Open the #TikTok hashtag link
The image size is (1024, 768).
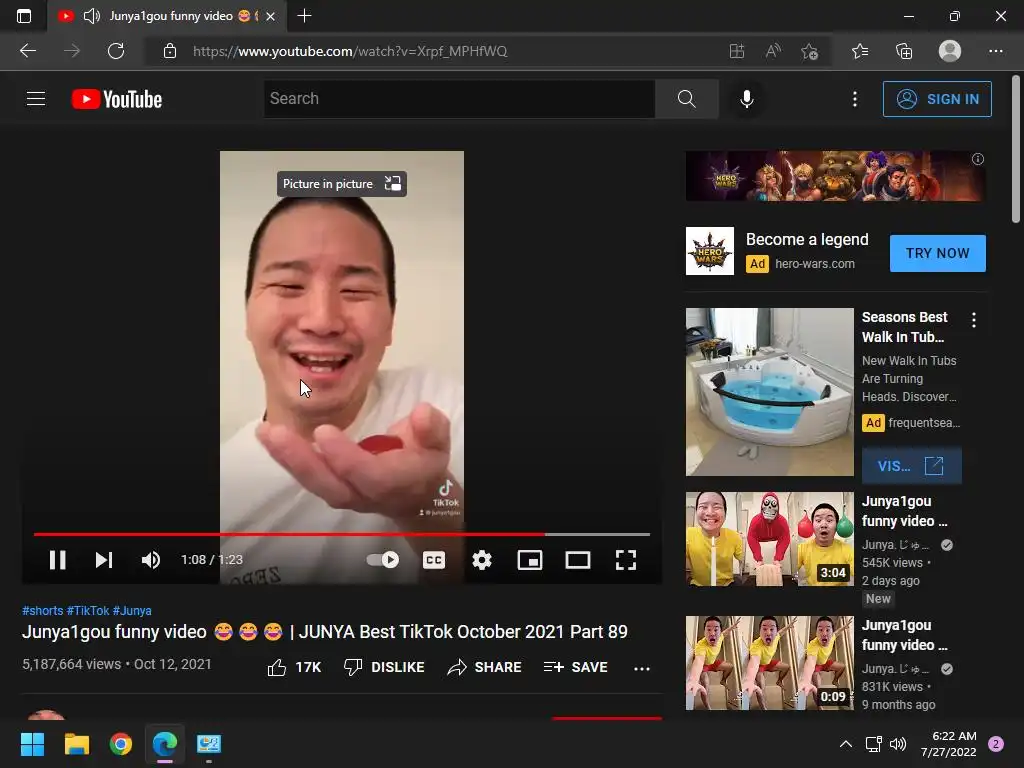pyautogui.click(x=88, y=611)
